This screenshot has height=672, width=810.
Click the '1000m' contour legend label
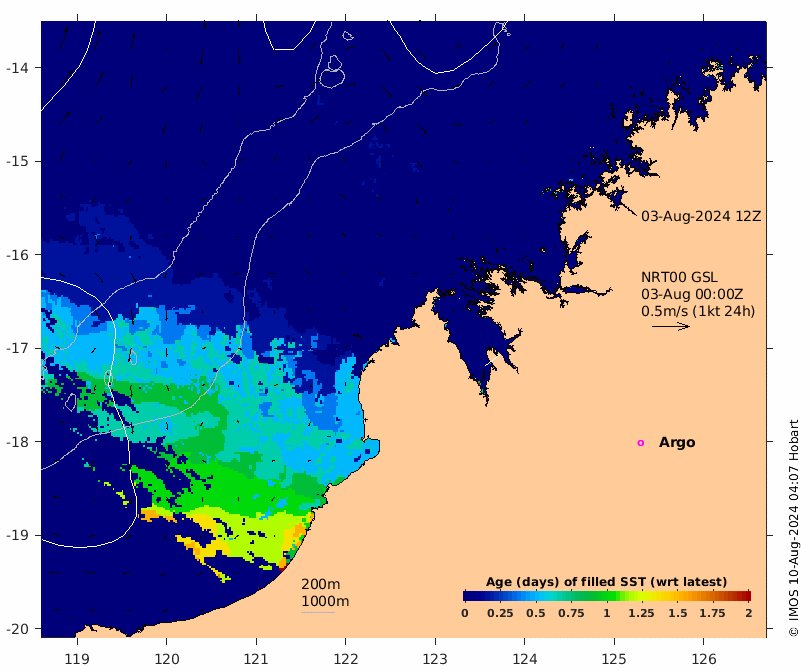click(325, 601)
